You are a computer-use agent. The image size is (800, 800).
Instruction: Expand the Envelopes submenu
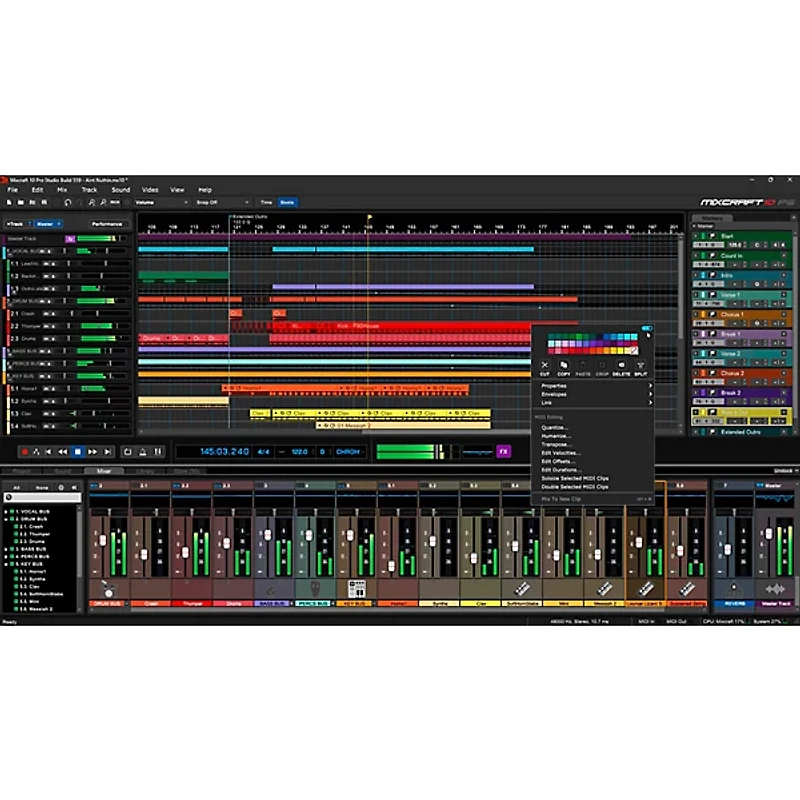pyautogui.click(x=553, y=394)
